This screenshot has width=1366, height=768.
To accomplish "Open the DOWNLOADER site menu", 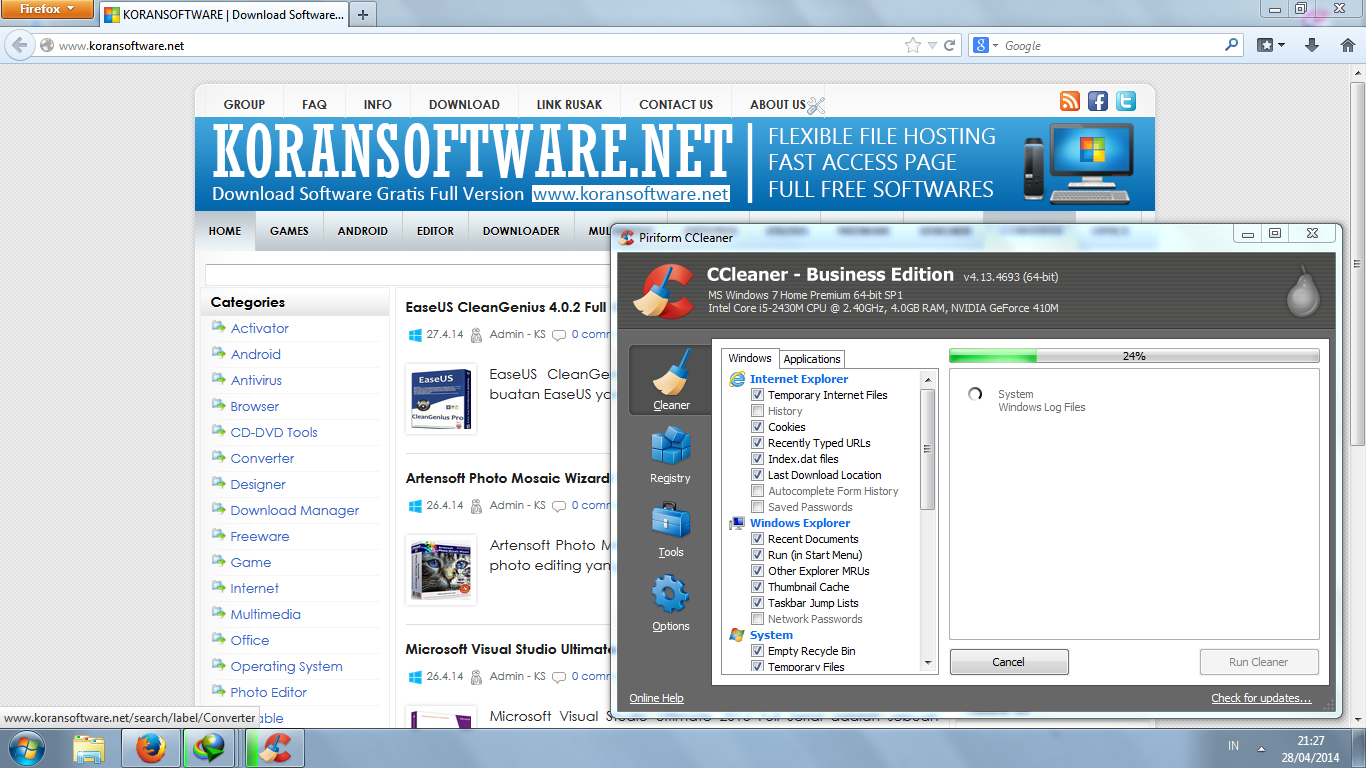I will tap(521, 231).
